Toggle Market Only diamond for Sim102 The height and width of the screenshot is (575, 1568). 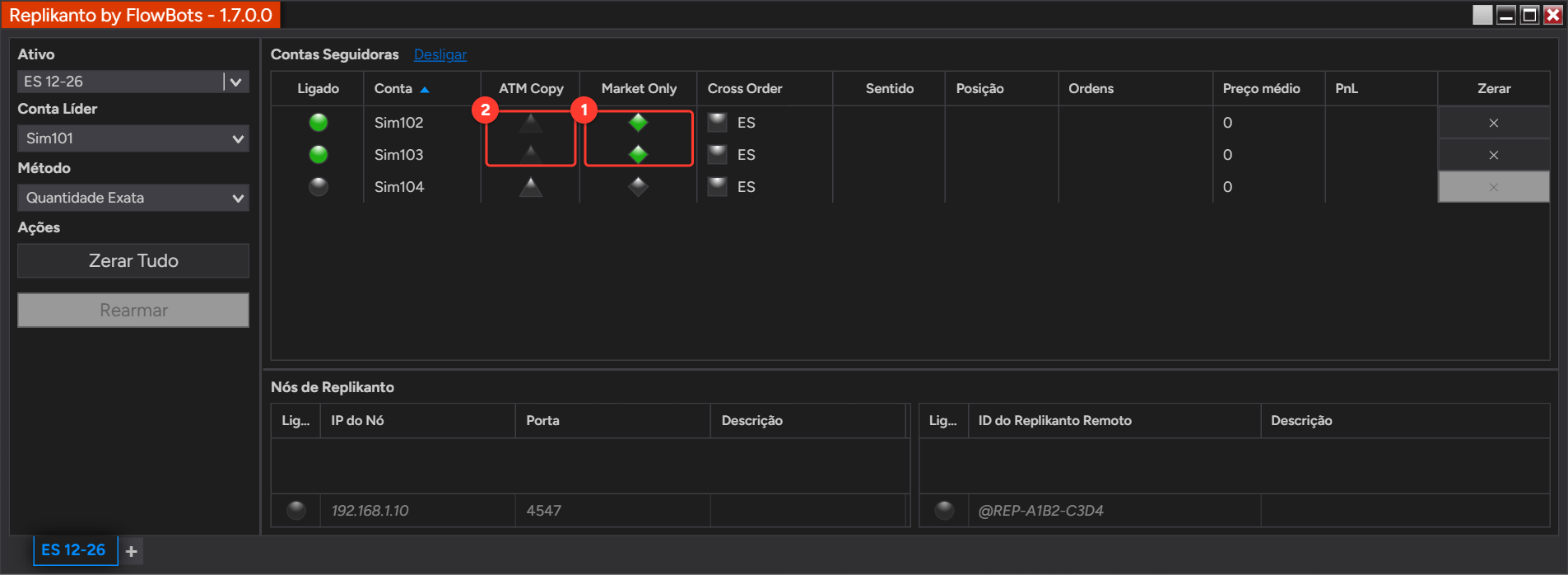coord(638,123)
